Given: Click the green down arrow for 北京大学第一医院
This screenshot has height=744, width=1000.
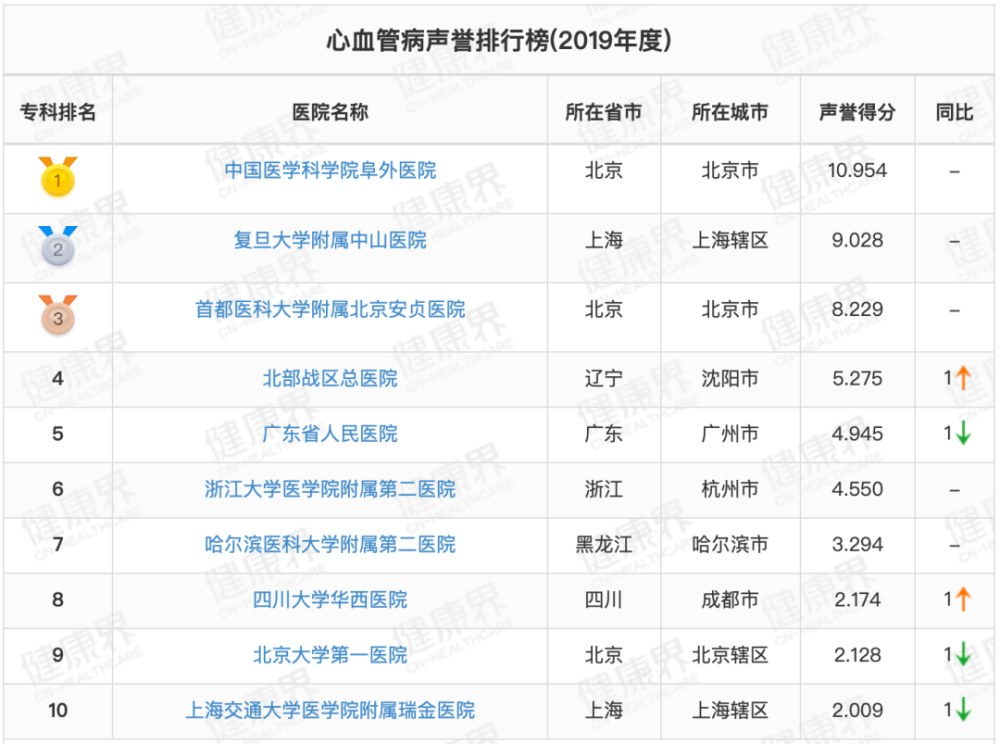Looking at the screenshot, I should pyautogui.click(x=963, y=655).
